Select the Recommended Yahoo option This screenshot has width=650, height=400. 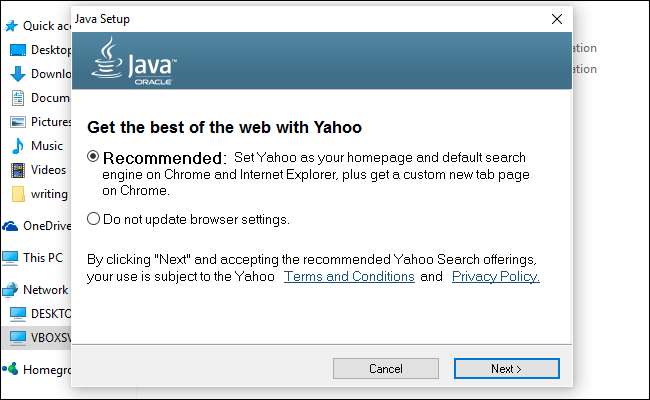tap(94, 157)
